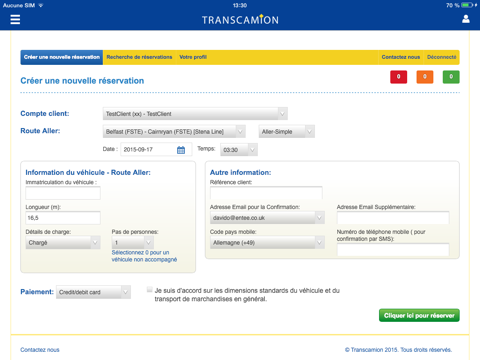Tap the Transcamion logo
The height and width of the screenshot is (360, 480).
pyautogui.click(x=240, y=20)
